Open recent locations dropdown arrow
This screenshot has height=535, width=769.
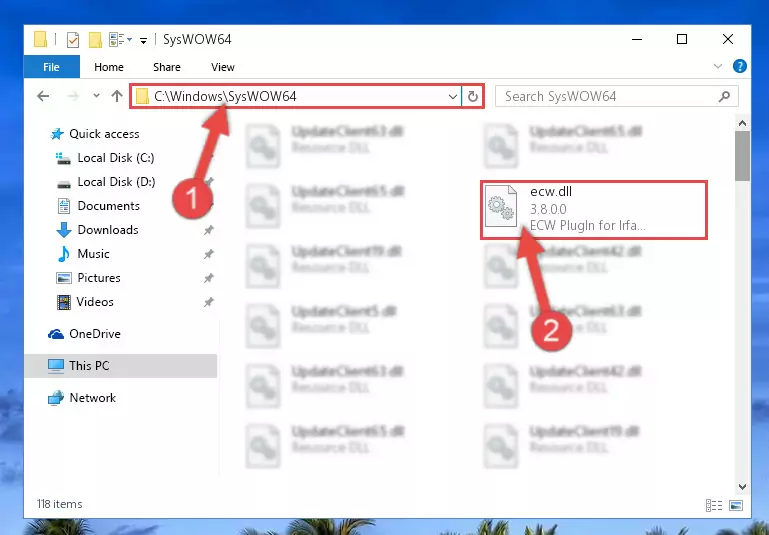click(96, 96)
